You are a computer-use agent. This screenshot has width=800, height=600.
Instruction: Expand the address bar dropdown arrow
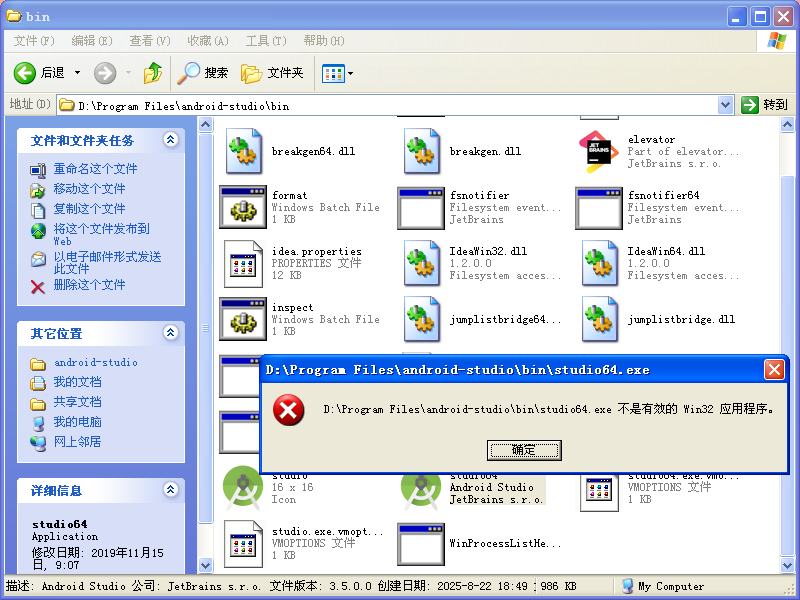(x=725, y=106)
